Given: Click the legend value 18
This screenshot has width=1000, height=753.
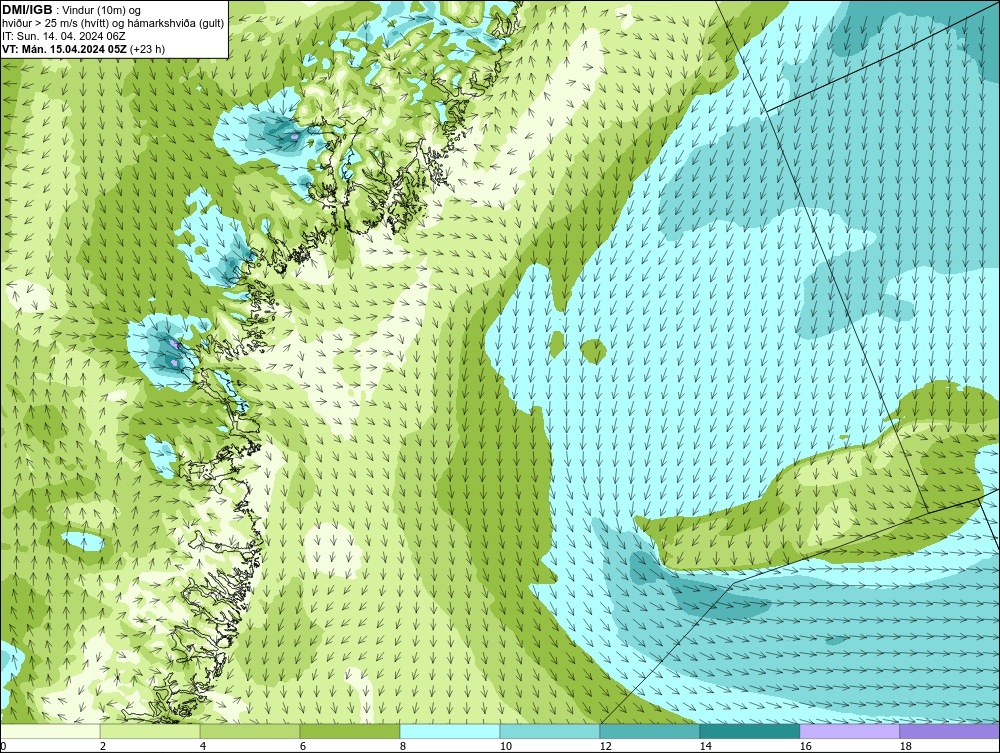Looking at the screenshot, I should coord(905,746).
